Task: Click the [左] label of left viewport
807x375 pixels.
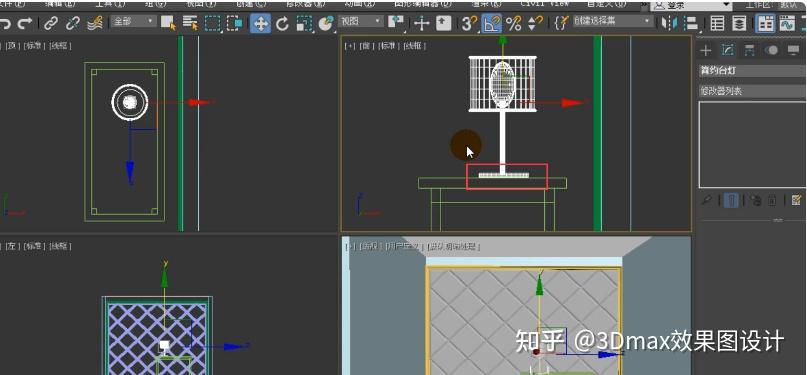Action: pyautogui.click(x=12, y=246)
